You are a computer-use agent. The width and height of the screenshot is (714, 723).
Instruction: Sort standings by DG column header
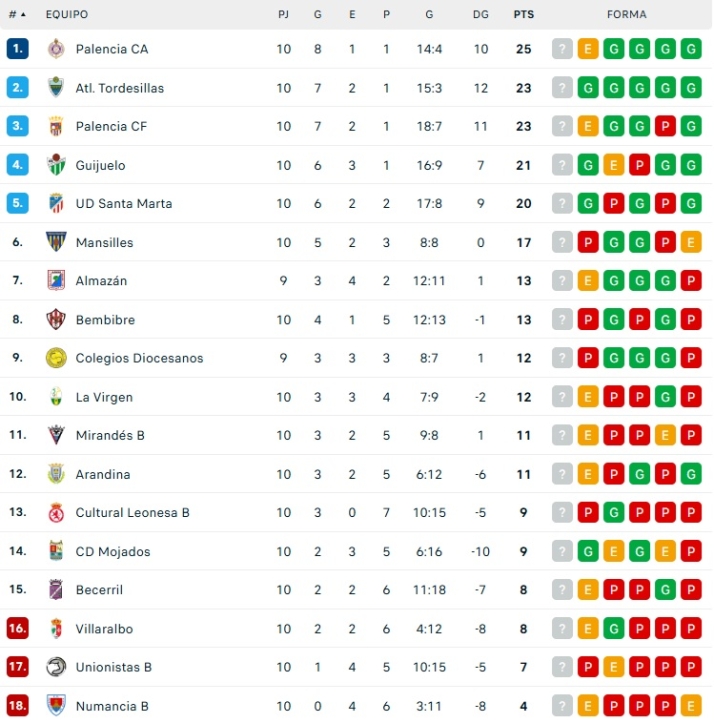[x=480, y=15]
